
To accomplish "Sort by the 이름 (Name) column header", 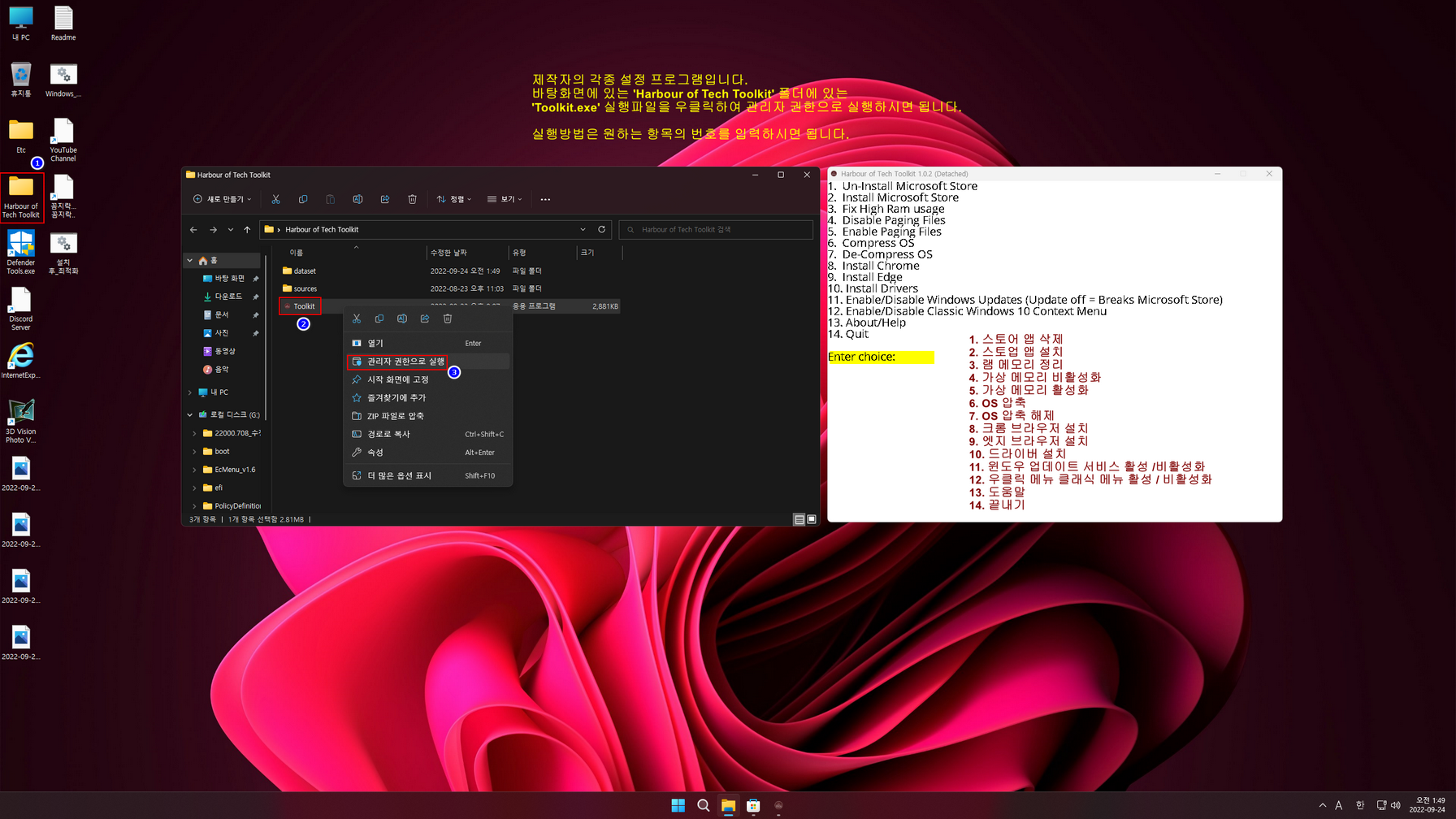I will click(353, 253).
